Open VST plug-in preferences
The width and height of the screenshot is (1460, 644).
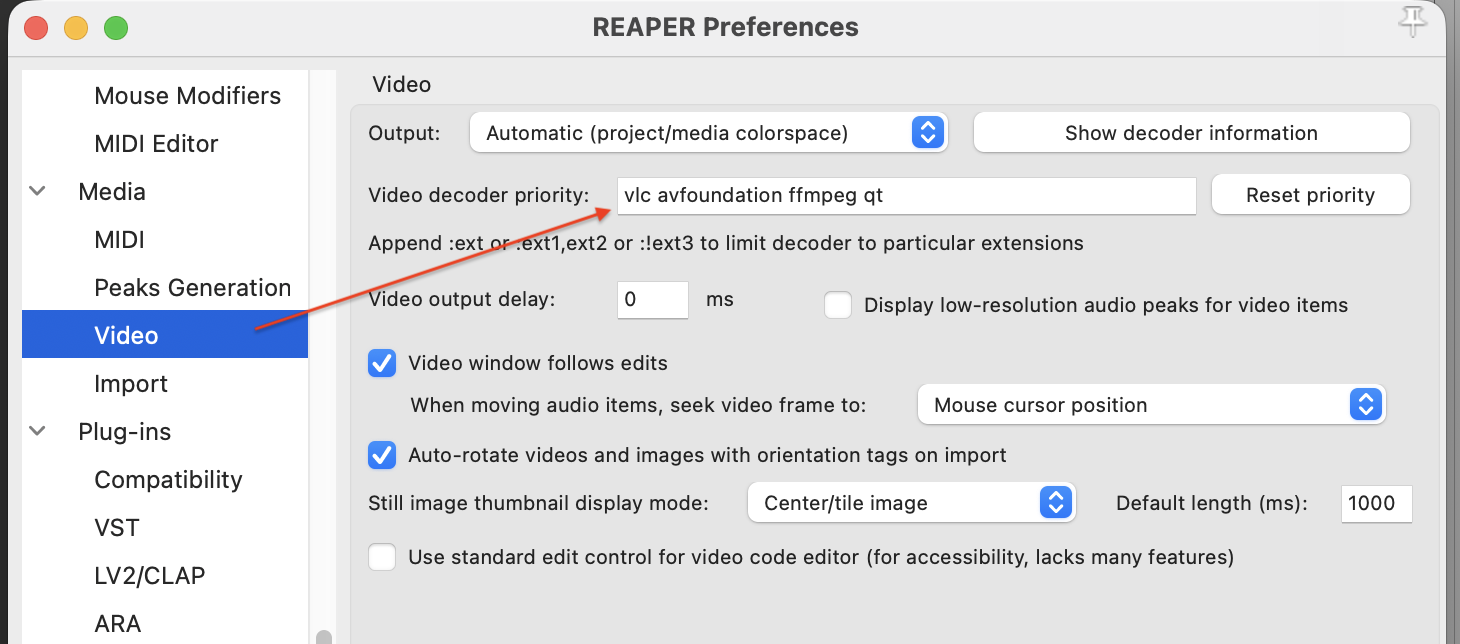117,528
